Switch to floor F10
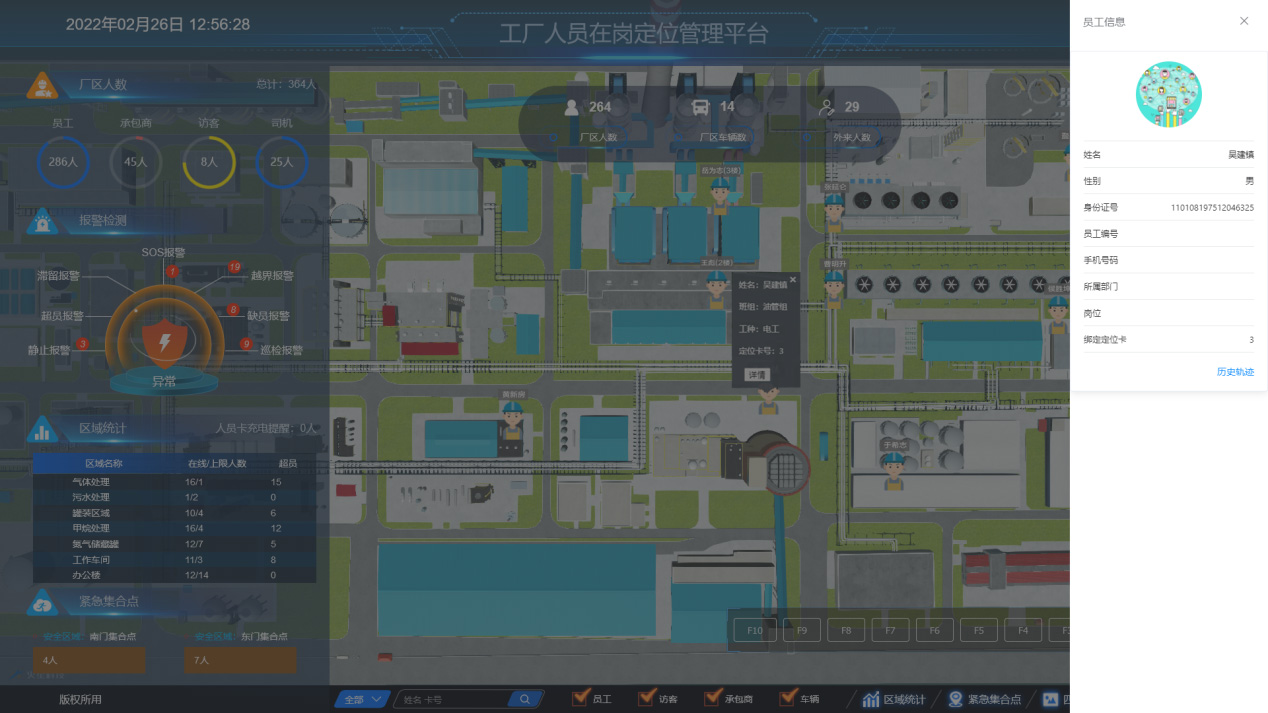This screenshot has height=713, width=1268. tap(755, 631)
